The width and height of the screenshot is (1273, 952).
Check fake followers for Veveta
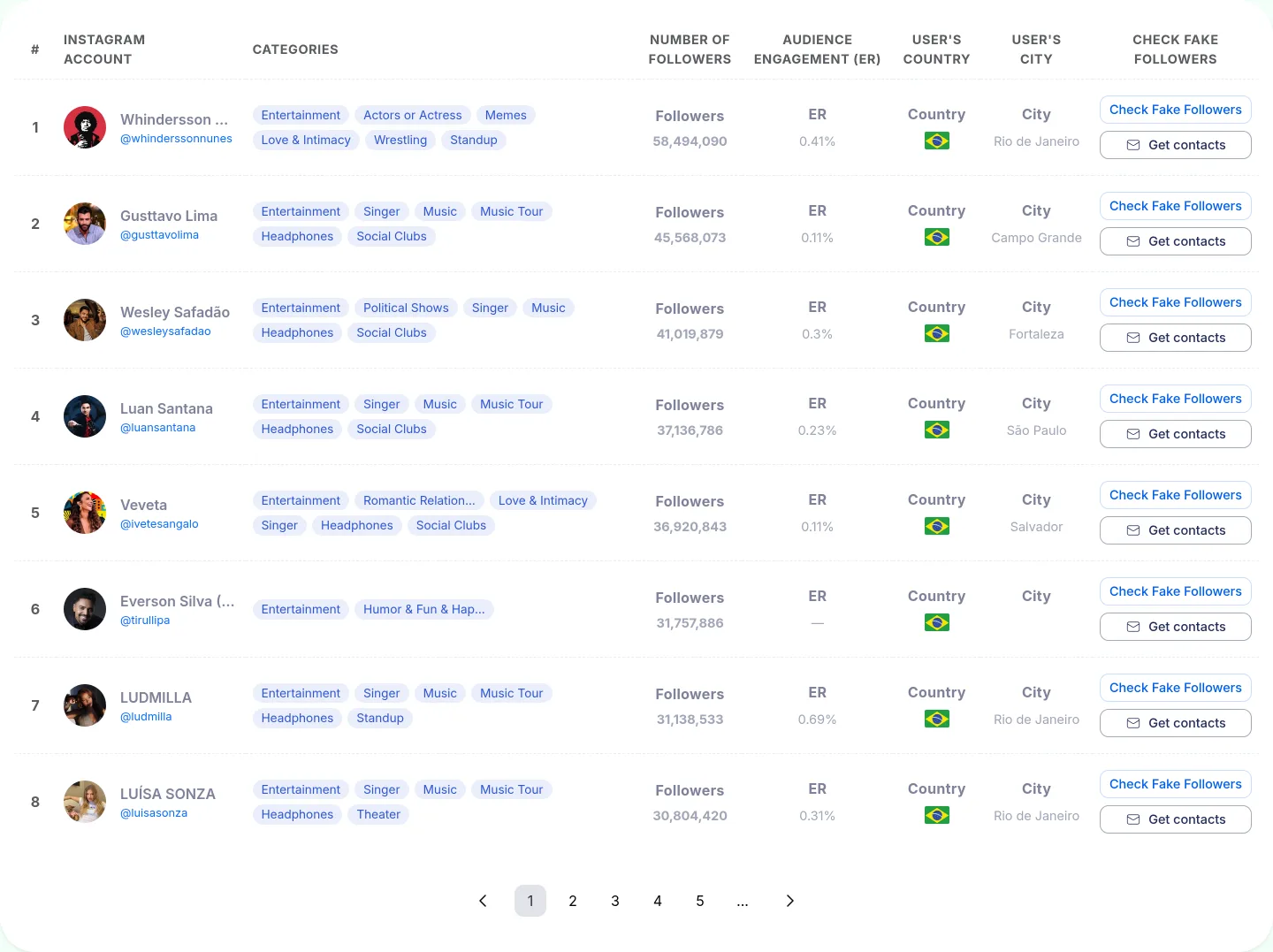tap(1176, 495)
